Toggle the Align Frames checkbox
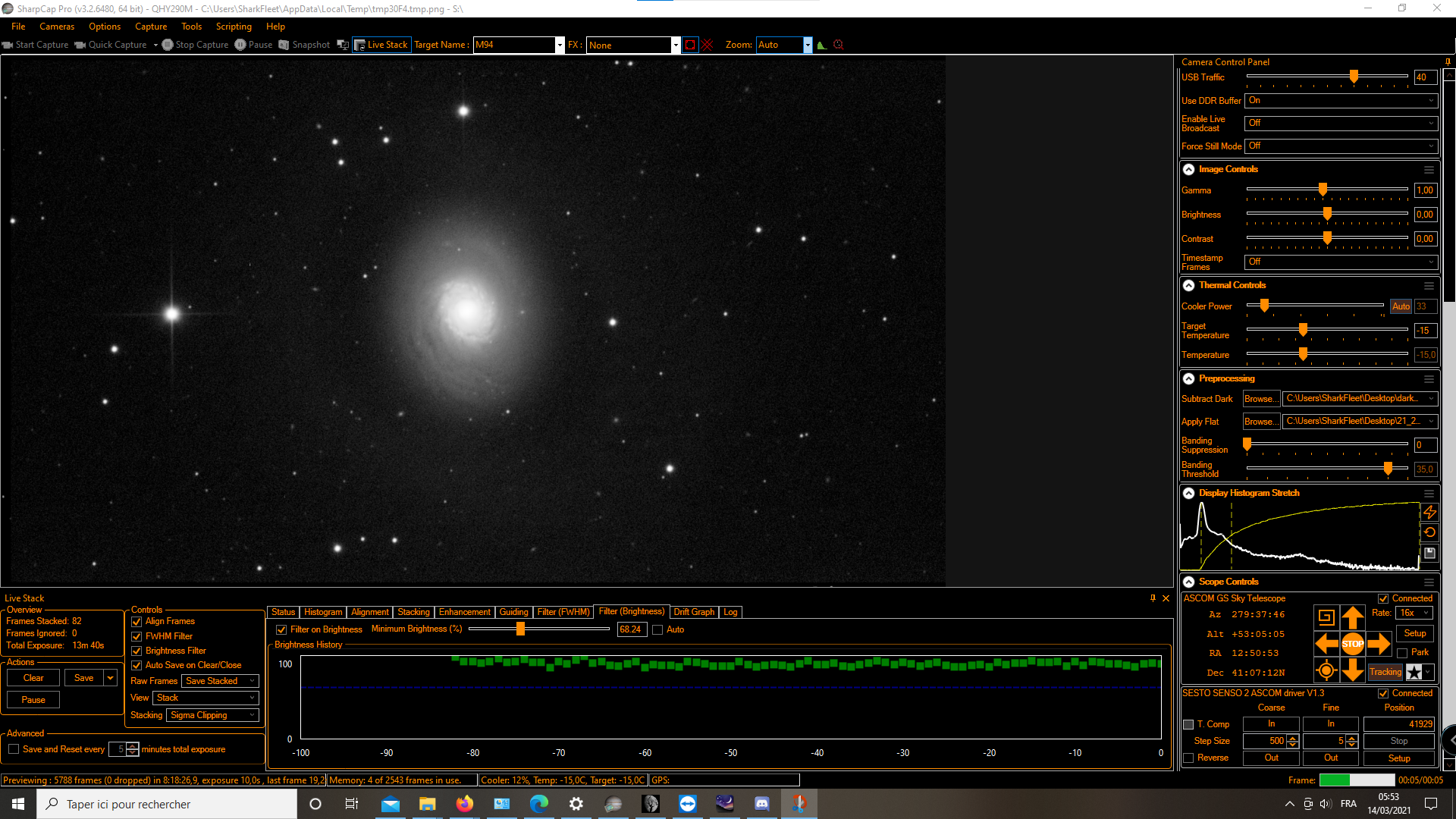The height and width of the screenshot is (819, 1456). 136,622
